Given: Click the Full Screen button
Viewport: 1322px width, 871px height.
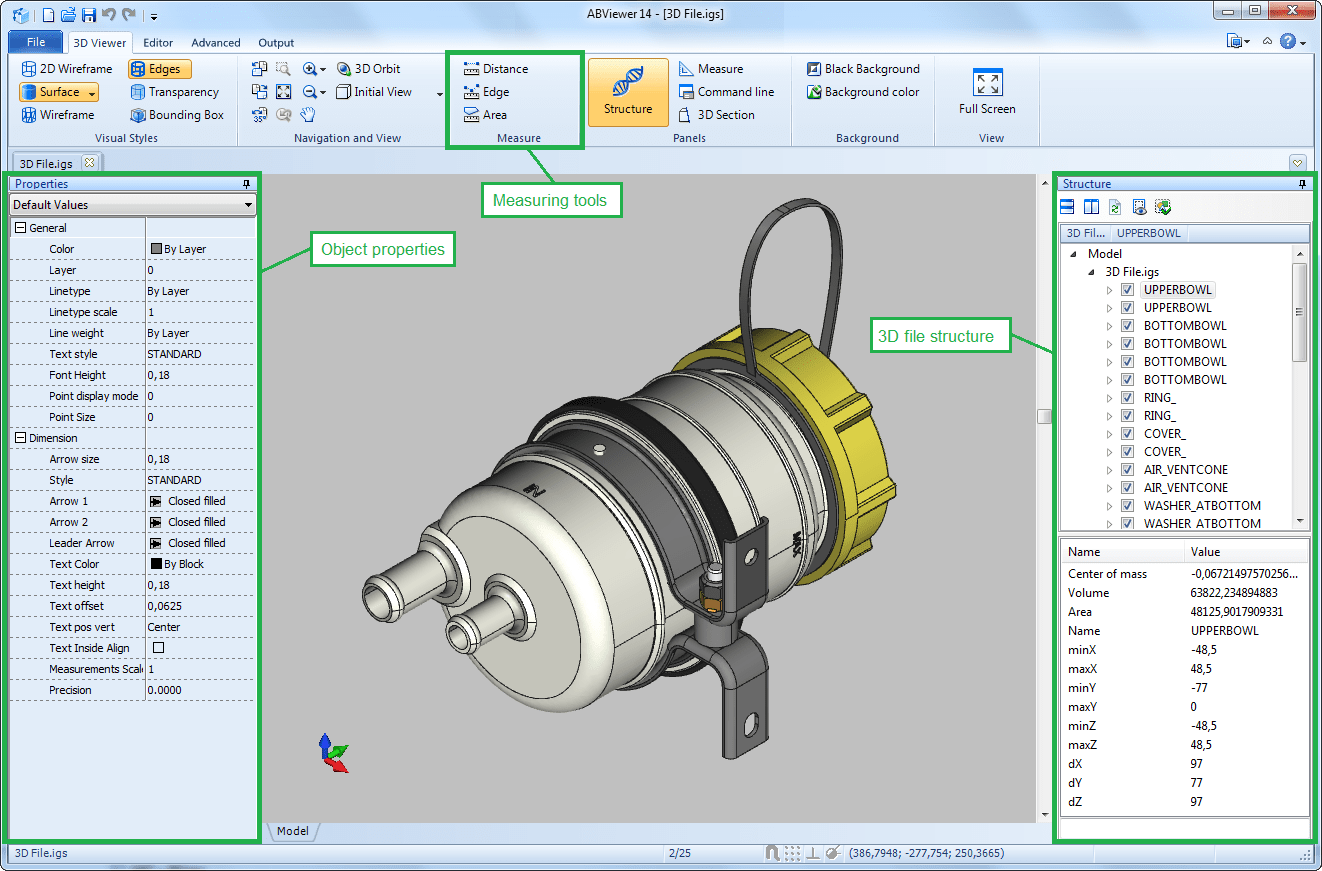Looking at the screenshot, I should coord(987,91).
